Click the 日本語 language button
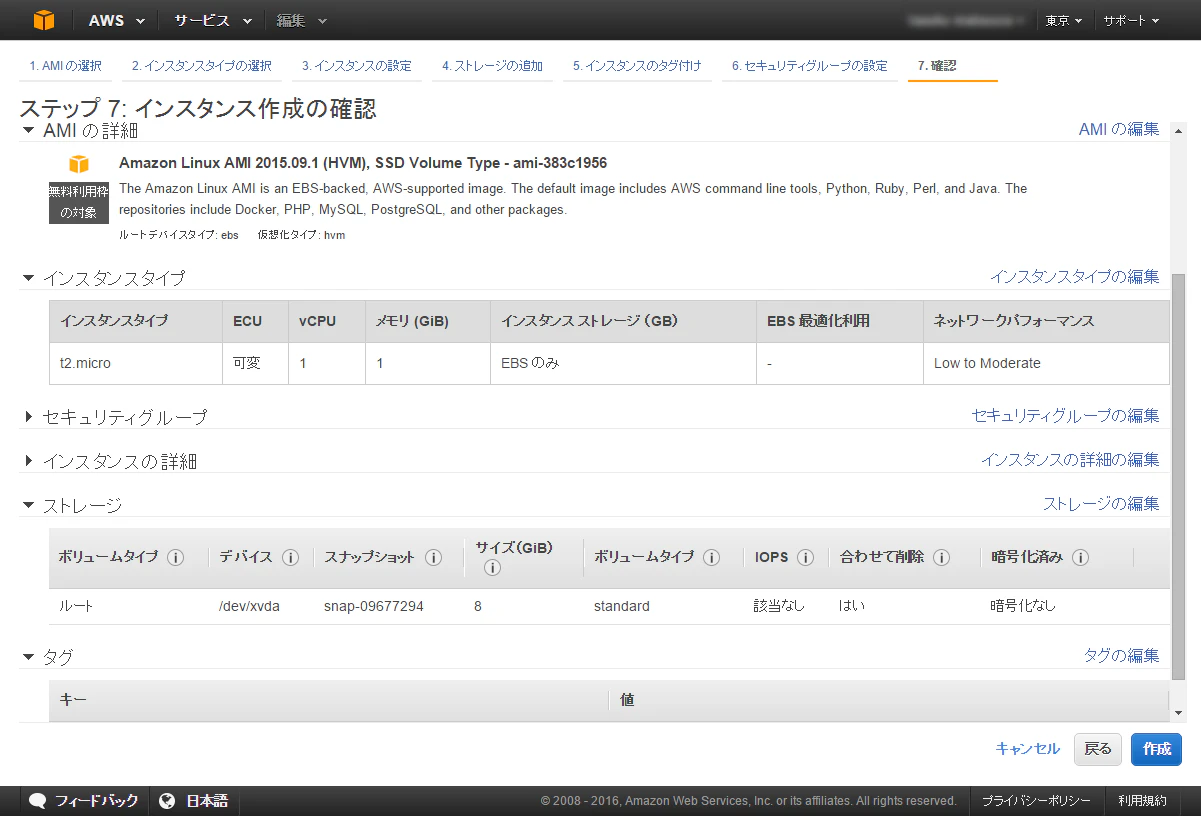This screenshot has height=816, width=1201. click(195, 801)
